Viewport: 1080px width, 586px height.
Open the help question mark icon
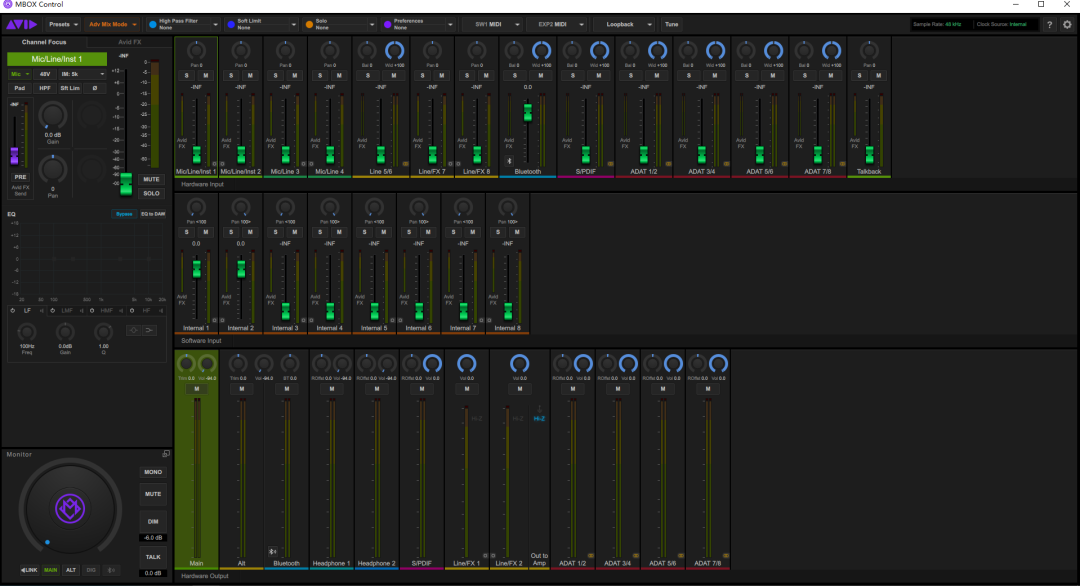1050,25
